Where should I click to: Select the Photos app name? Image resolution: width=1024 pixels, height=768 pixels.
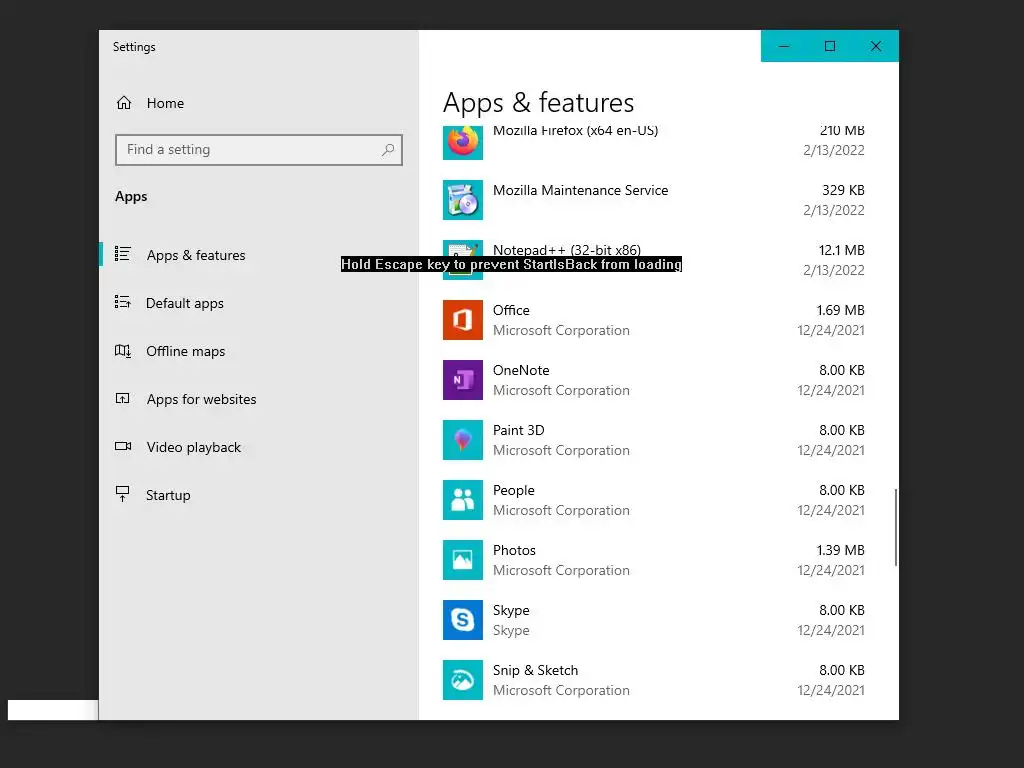tap(514, 551)
